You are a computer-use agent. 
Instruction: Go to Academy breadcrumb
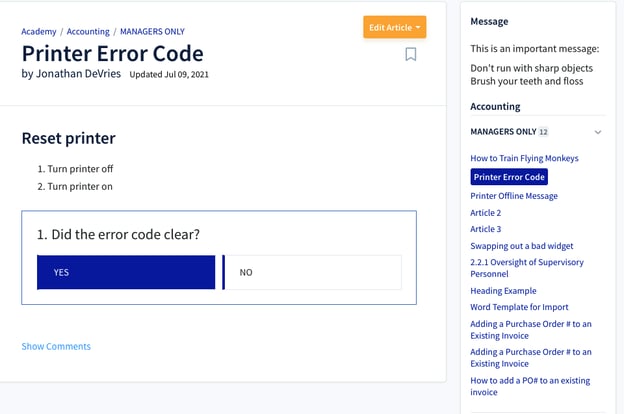click(39, 31)
